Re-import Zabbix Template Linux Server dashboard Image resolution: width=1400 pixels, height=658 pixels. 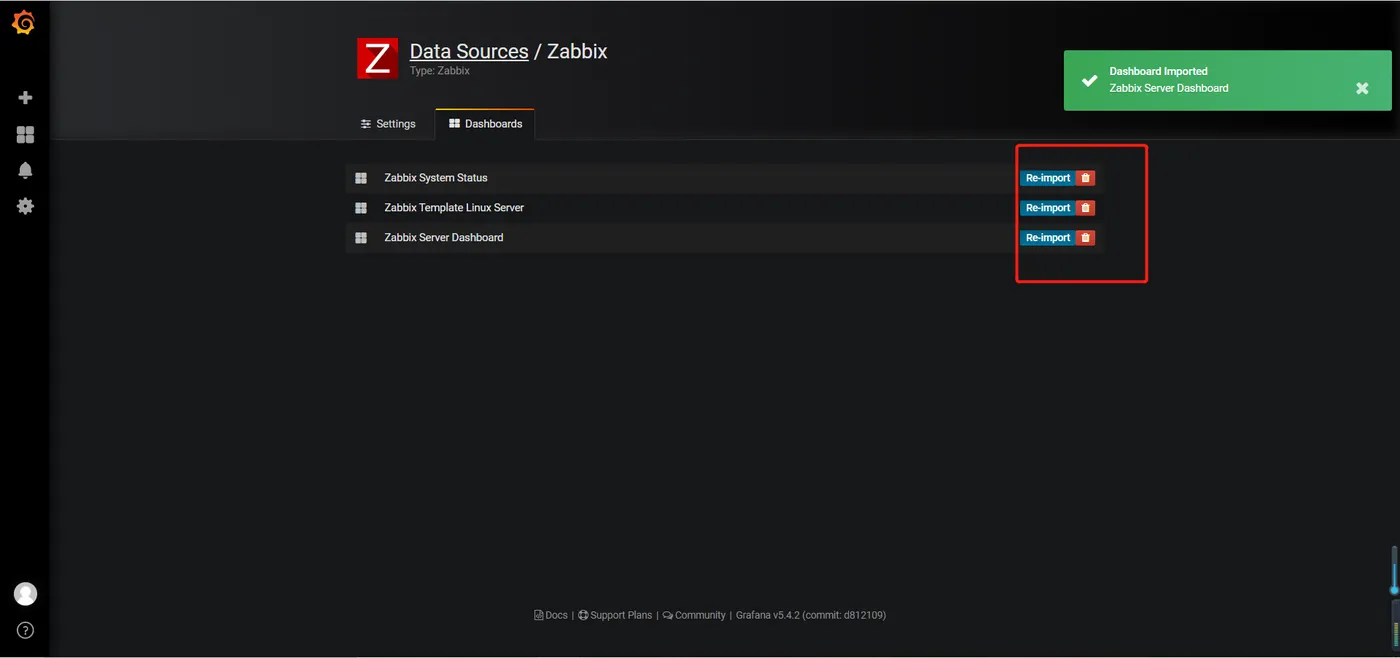click(x=1048, y=208)
